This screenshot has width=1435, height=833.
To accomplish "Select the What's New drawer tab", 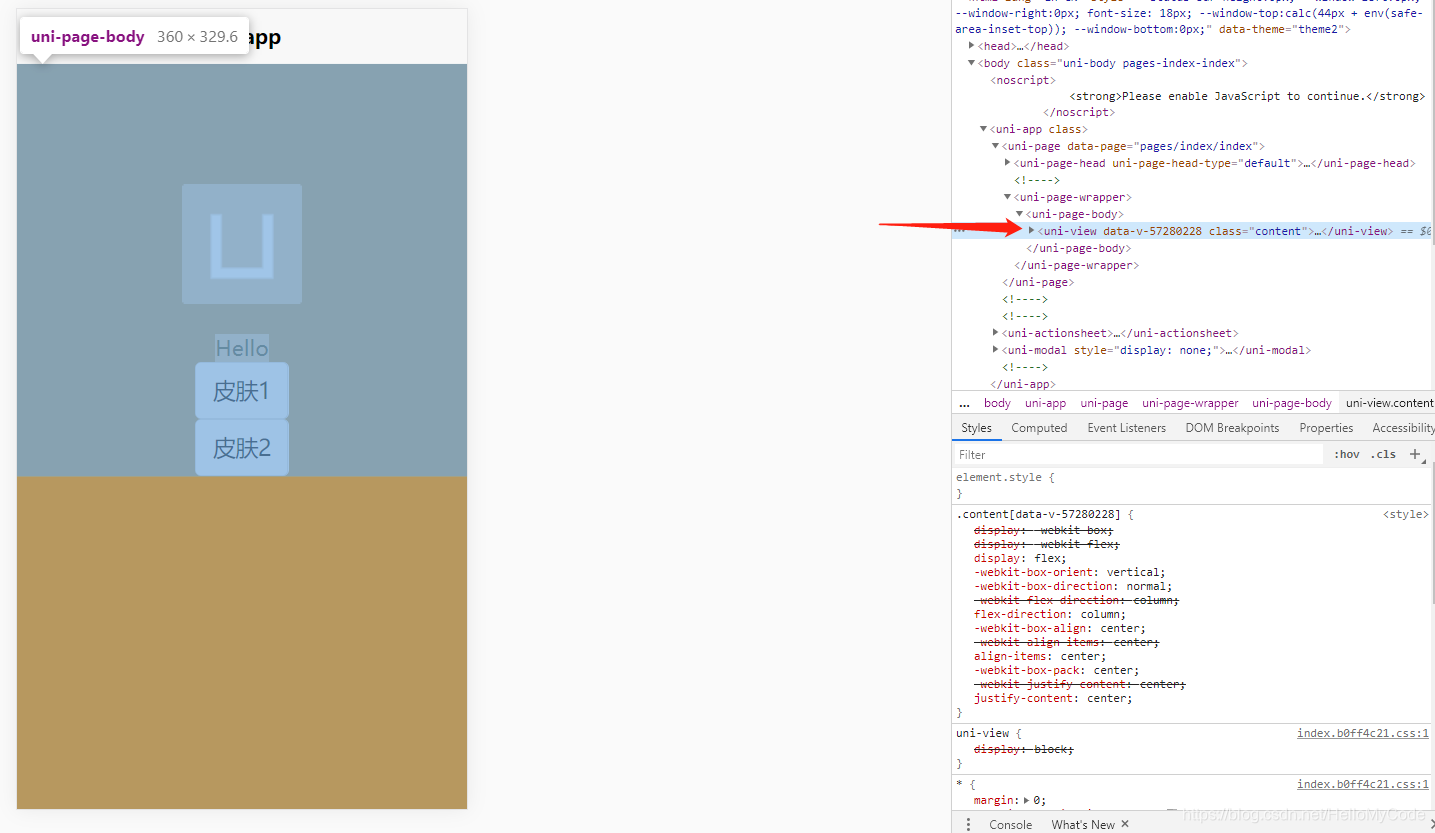I will tap(1082, 825).
